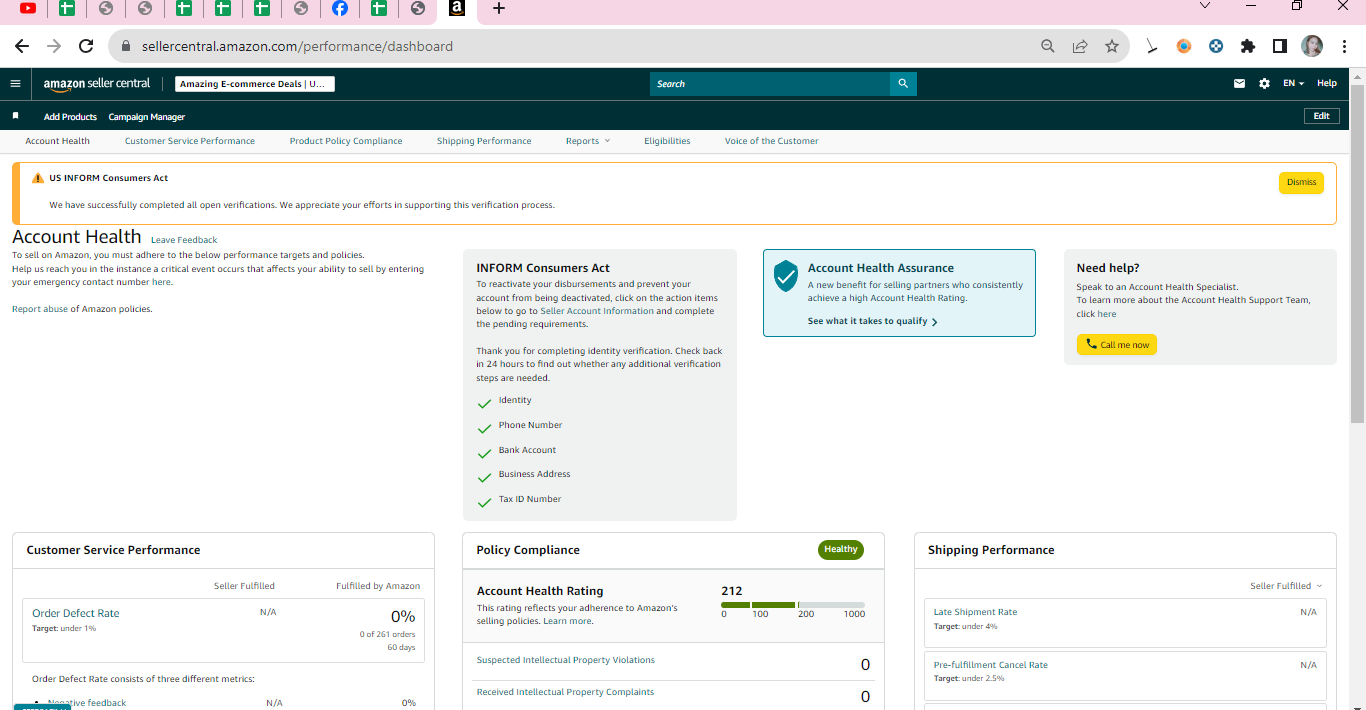Click the search magnifier button
The width and height of the screenshot is (1366, 710).
[903, 84]
